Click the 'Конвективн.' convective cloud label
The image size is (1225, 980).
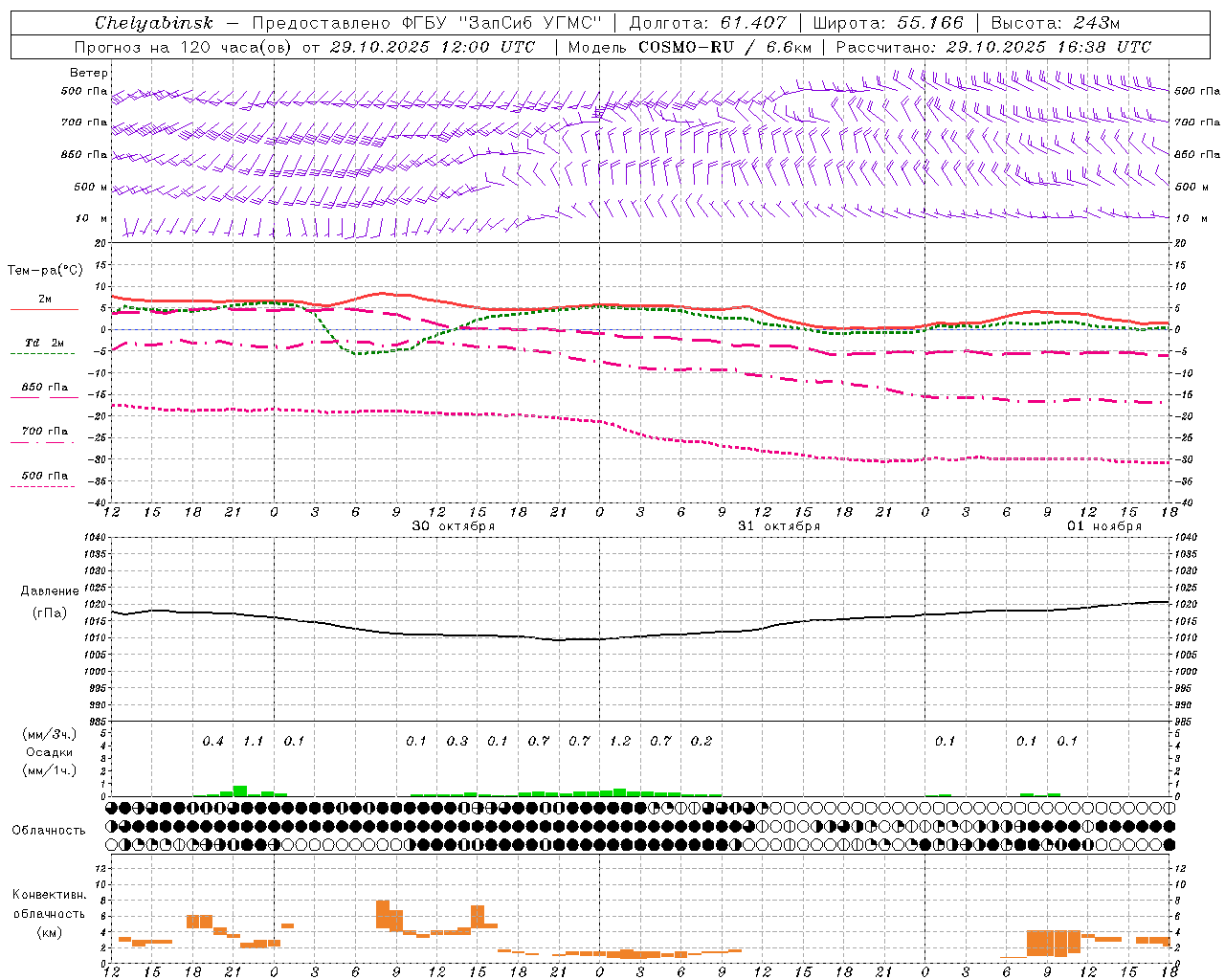[x=49, y=895]
